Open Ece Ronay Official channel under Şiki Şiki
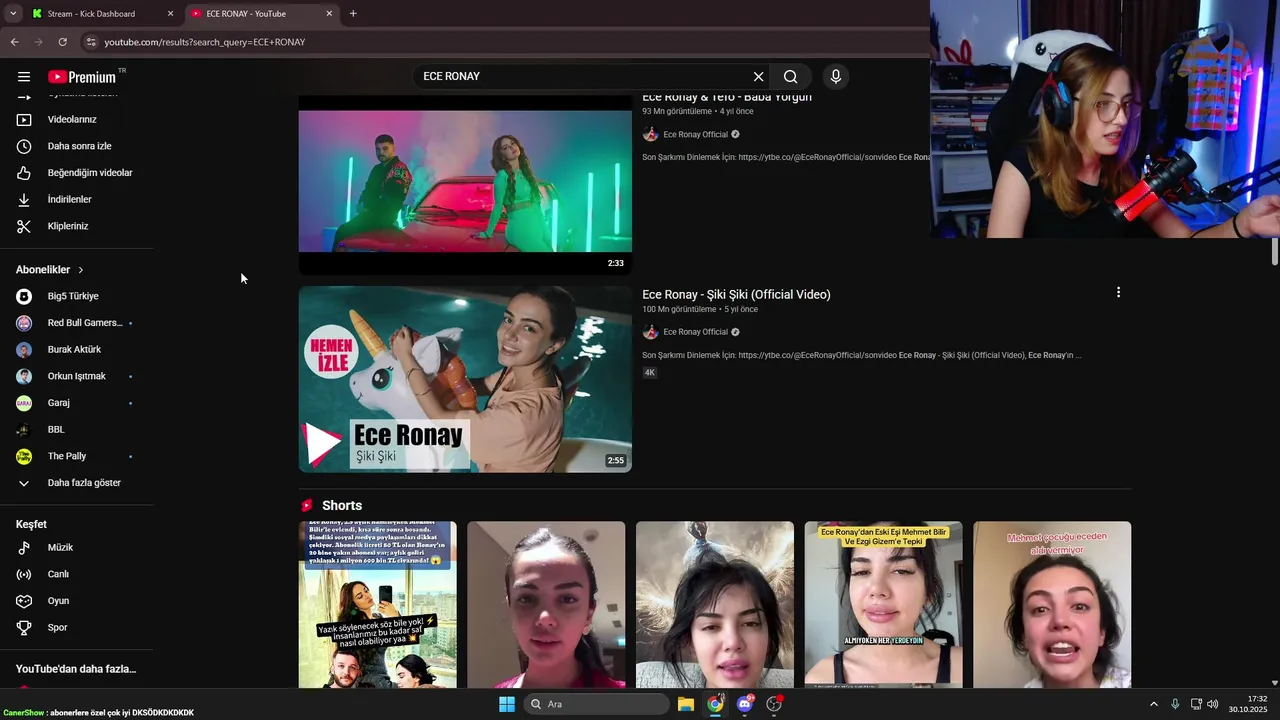 695,332
